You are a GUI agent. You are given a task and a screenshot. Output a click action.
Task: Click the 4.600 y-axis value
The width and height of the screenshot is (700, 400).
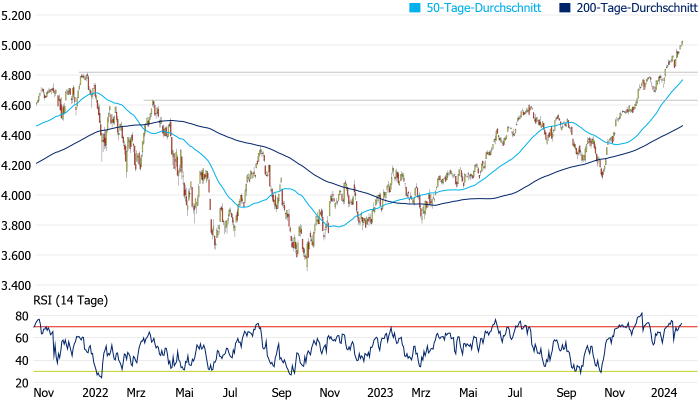pyautogui.click(x=16, y=105)
